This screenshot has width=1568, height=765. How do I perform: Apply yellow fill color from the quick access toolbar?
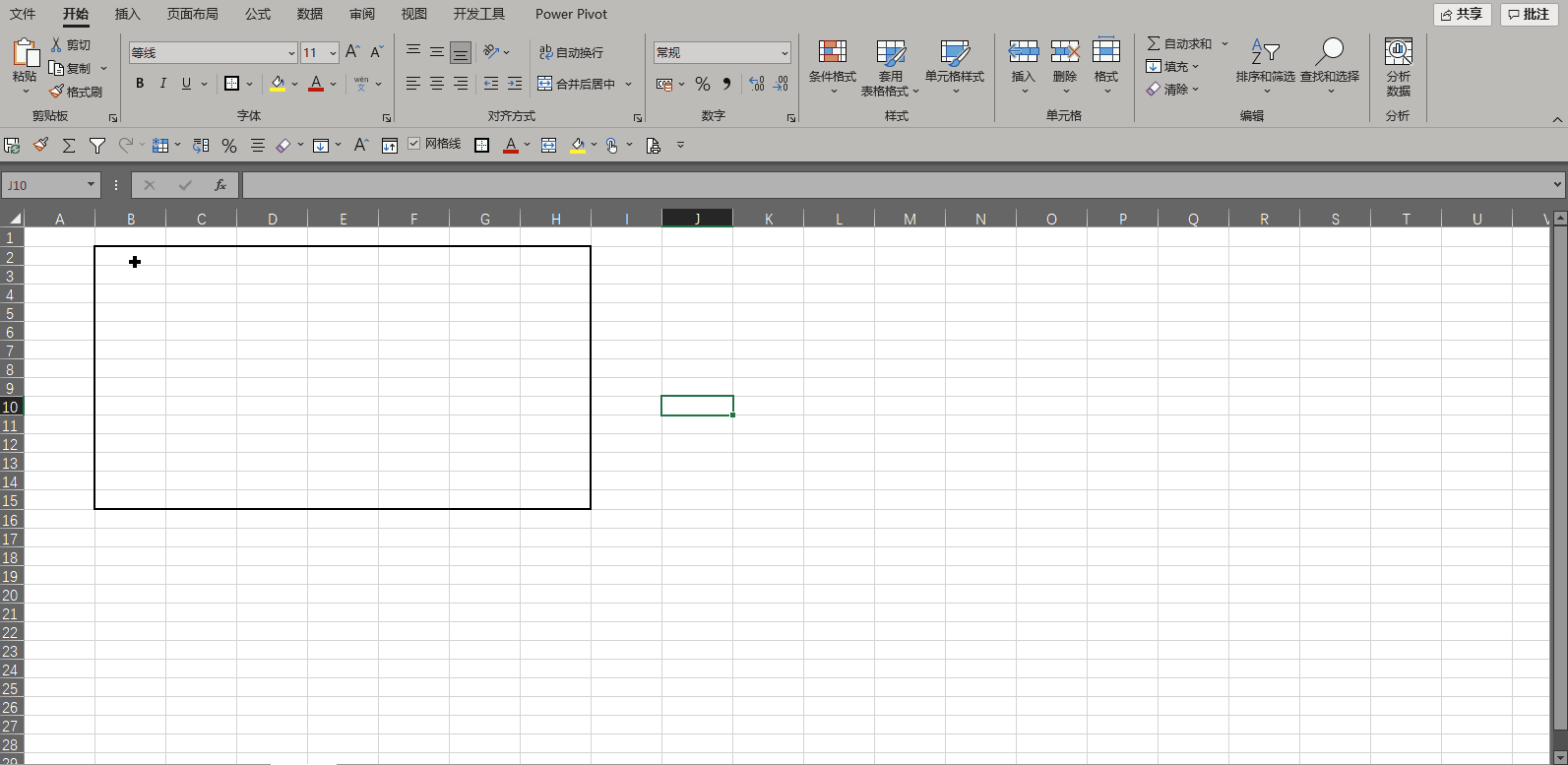pos(578,146)
